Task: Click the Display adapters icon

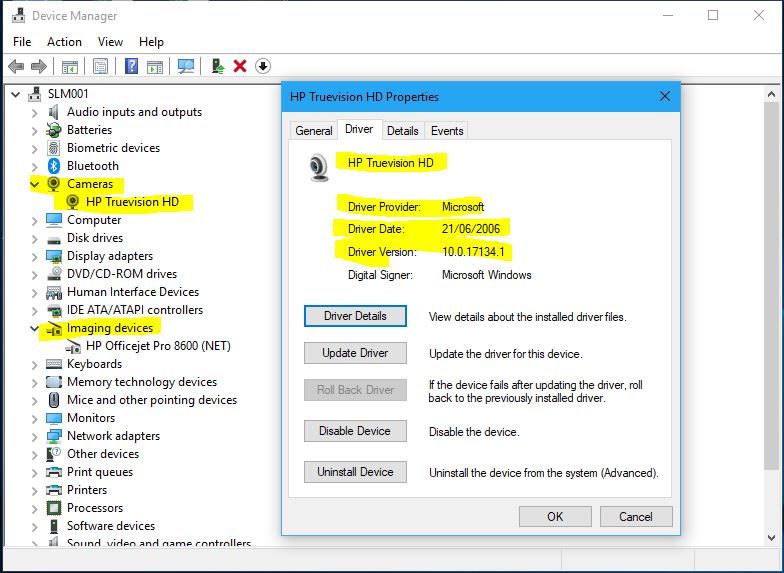Action: [54, 256]
